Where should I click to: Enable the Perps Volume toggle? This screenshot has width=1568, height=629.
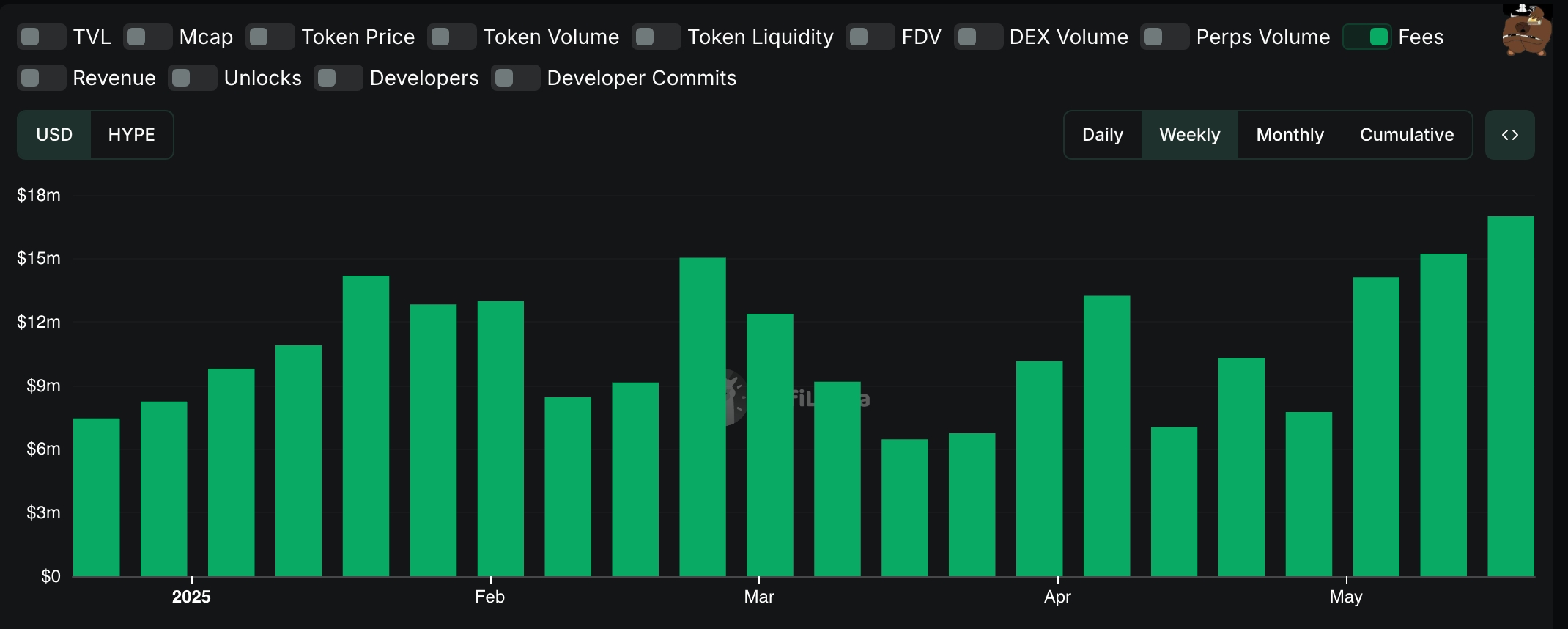(1165, 37)
